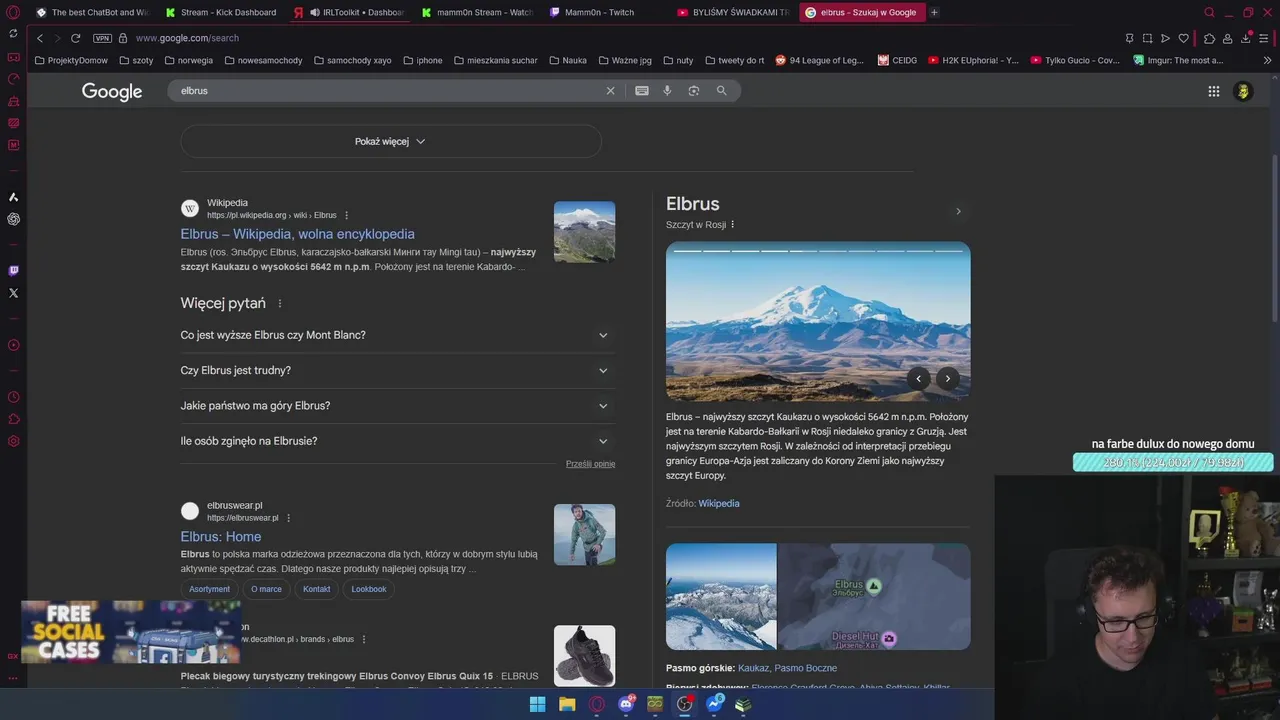Open the Twitch icon in the Opera sidebar
Image resolution: width=1280 pixels, height=720 pixels.
(13, 271)
